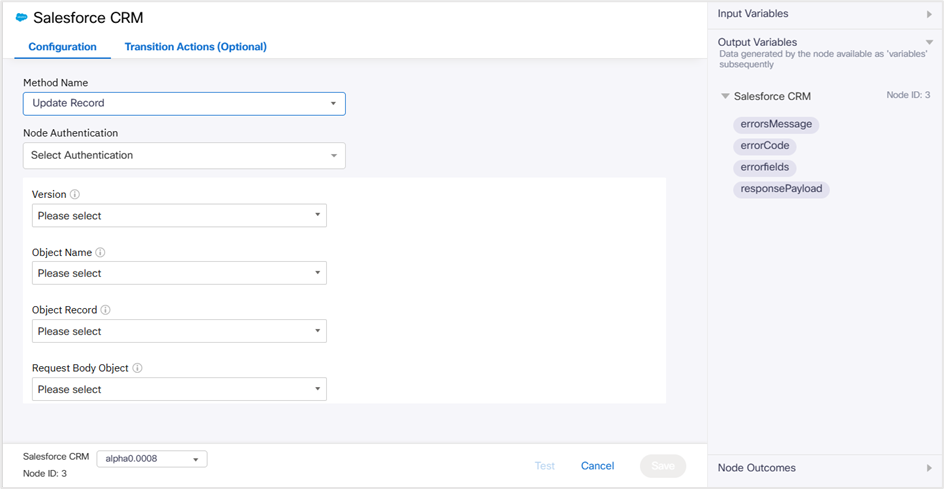Click the Salesforce CRM page title

pyautogui.click(x=88, y=17)
